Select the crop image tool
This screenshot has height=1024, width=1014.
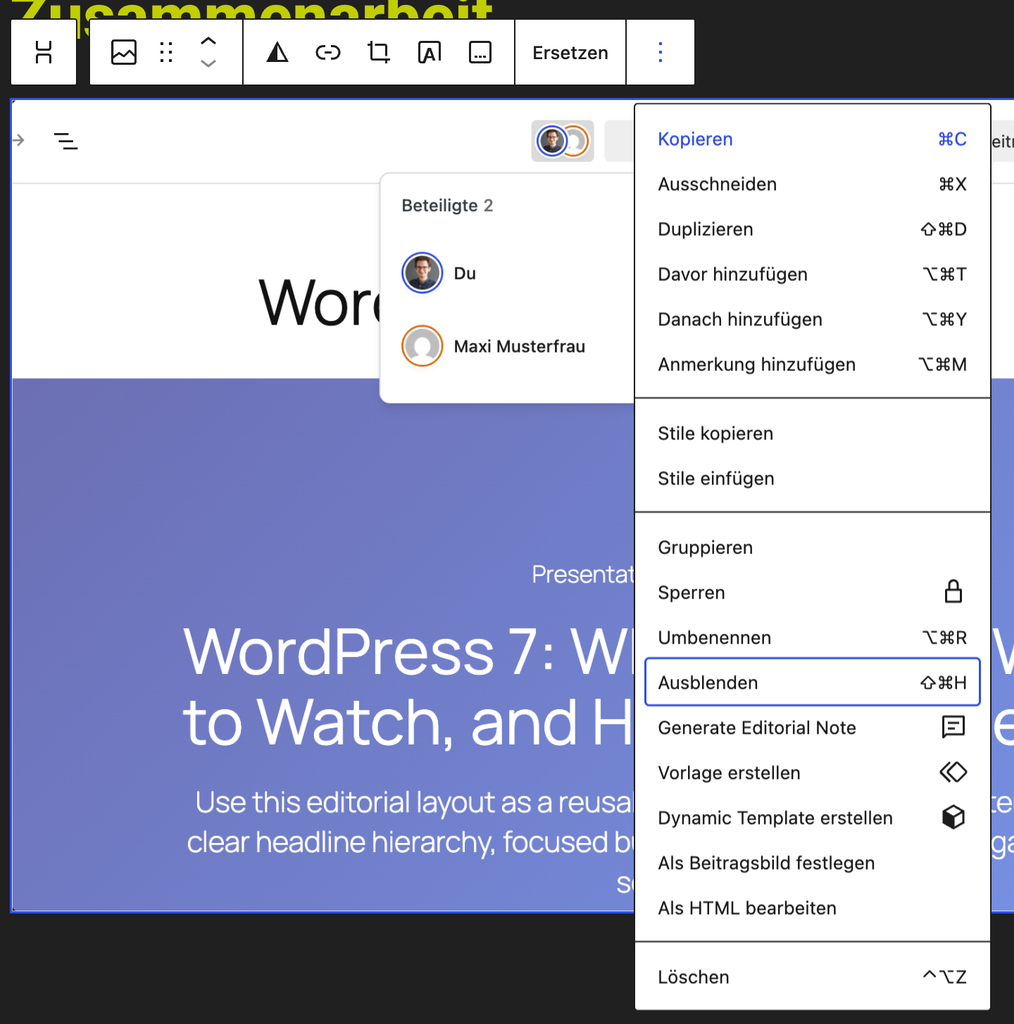tap(379, 52)
